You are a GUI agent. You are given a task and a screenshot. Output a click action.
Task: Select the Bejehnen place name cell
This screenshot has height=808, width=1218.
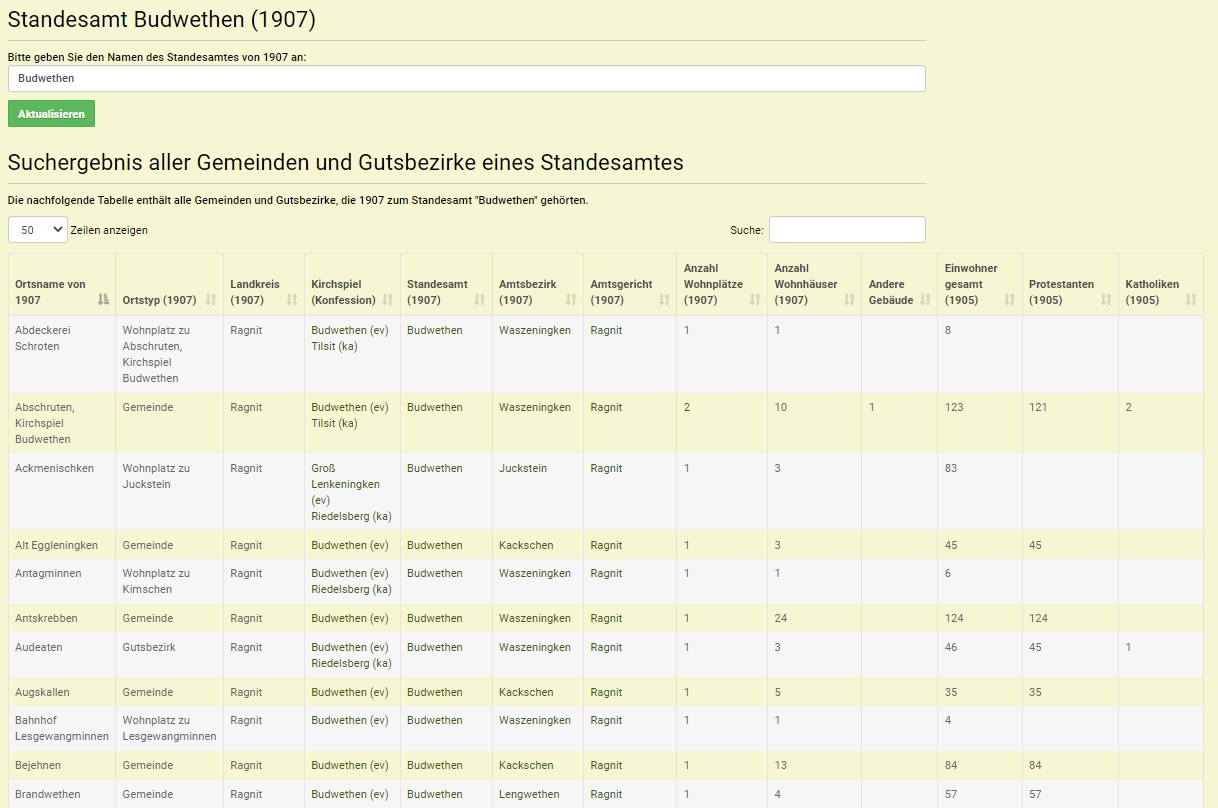pyautogui.click(x=39, y=765)
